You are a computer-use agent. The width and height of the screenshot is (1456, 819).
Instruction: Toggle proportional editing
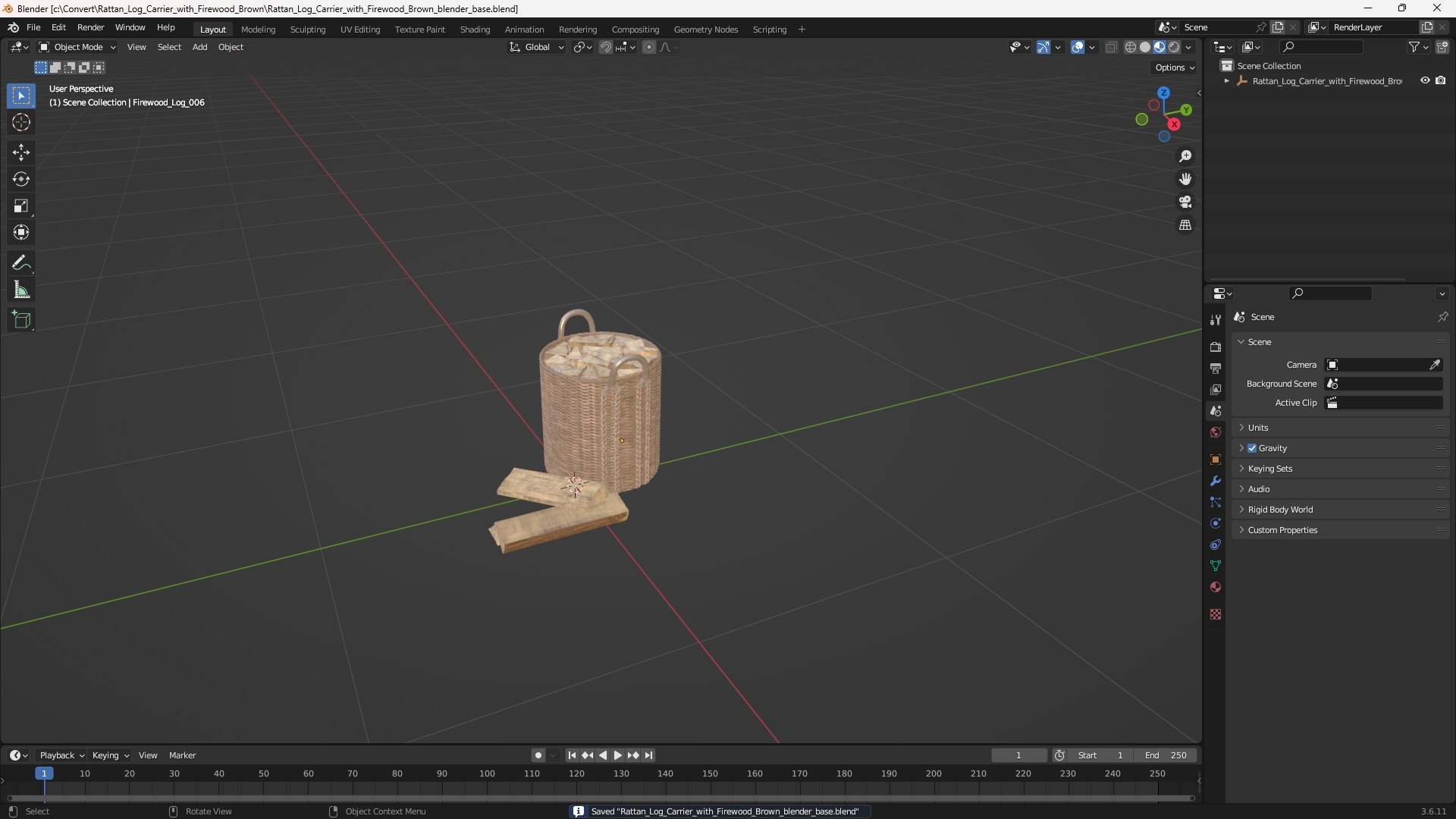click(x=649, y=47)
